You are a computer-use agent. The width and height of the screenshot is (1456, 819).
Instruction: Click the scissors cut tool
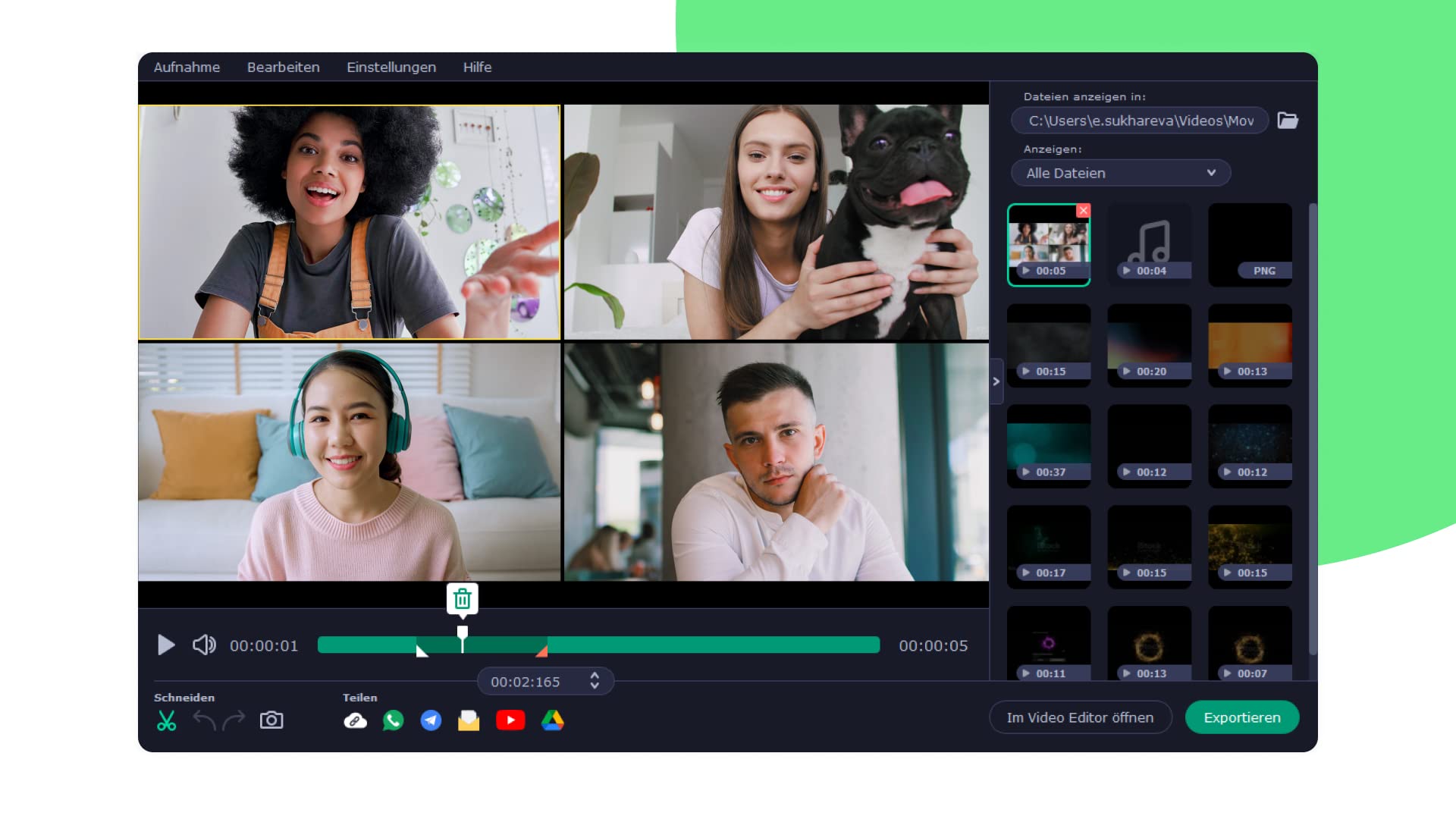click(166, 720)
